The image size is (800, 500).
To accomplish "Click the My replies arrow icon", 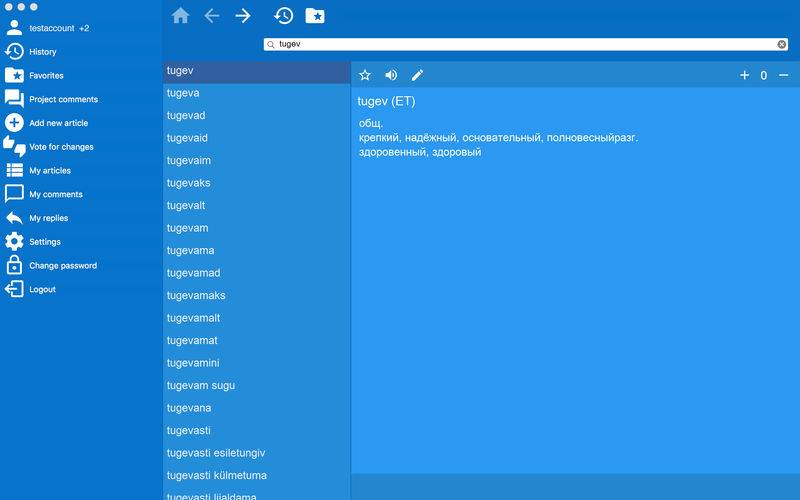I will click(x=14, y=218).
